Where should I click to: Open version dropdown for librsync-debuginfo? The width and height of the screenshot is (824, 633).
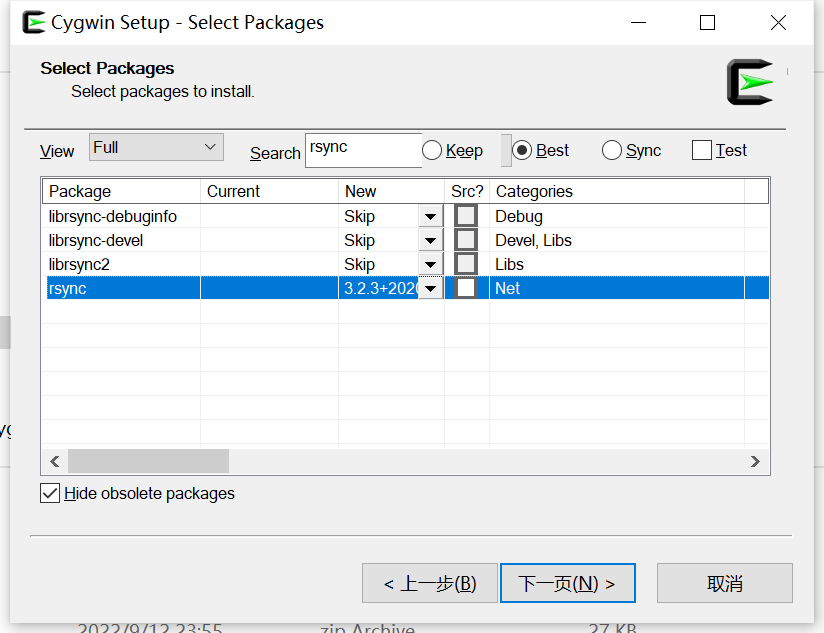tap(430, 216)
